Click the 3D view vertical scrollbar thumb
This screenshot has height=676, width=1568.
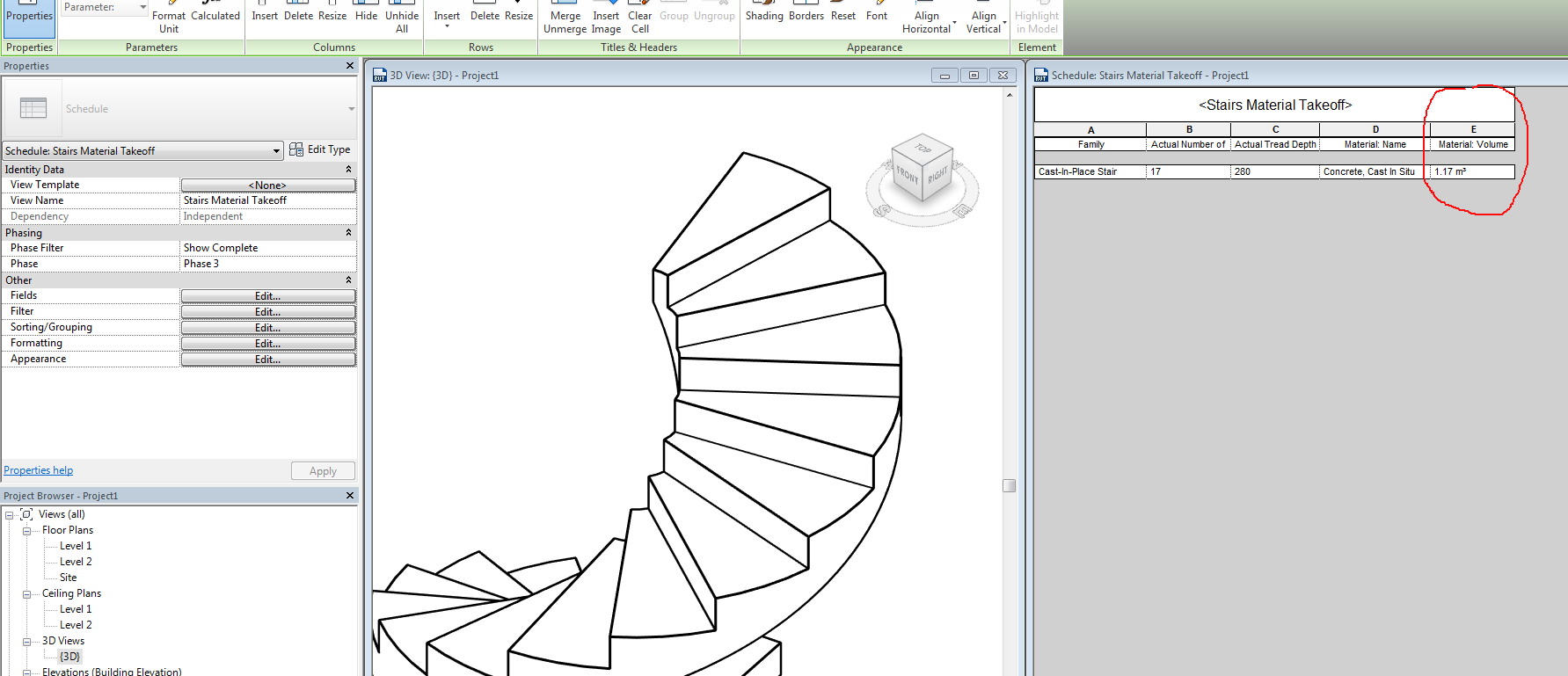[x=1010, y=485]
